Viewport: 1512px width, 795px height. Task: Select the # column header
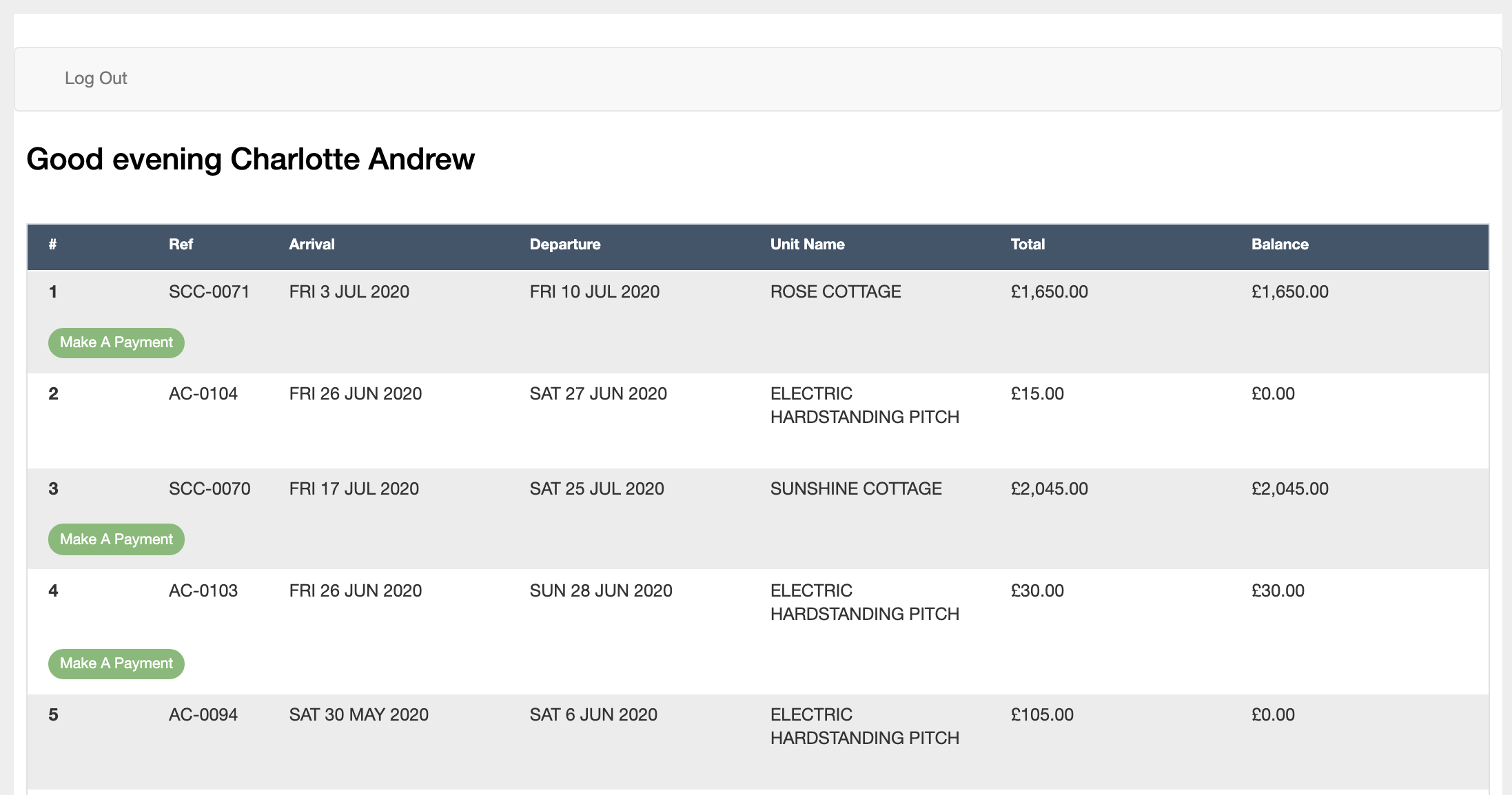(x=52, y=245)
